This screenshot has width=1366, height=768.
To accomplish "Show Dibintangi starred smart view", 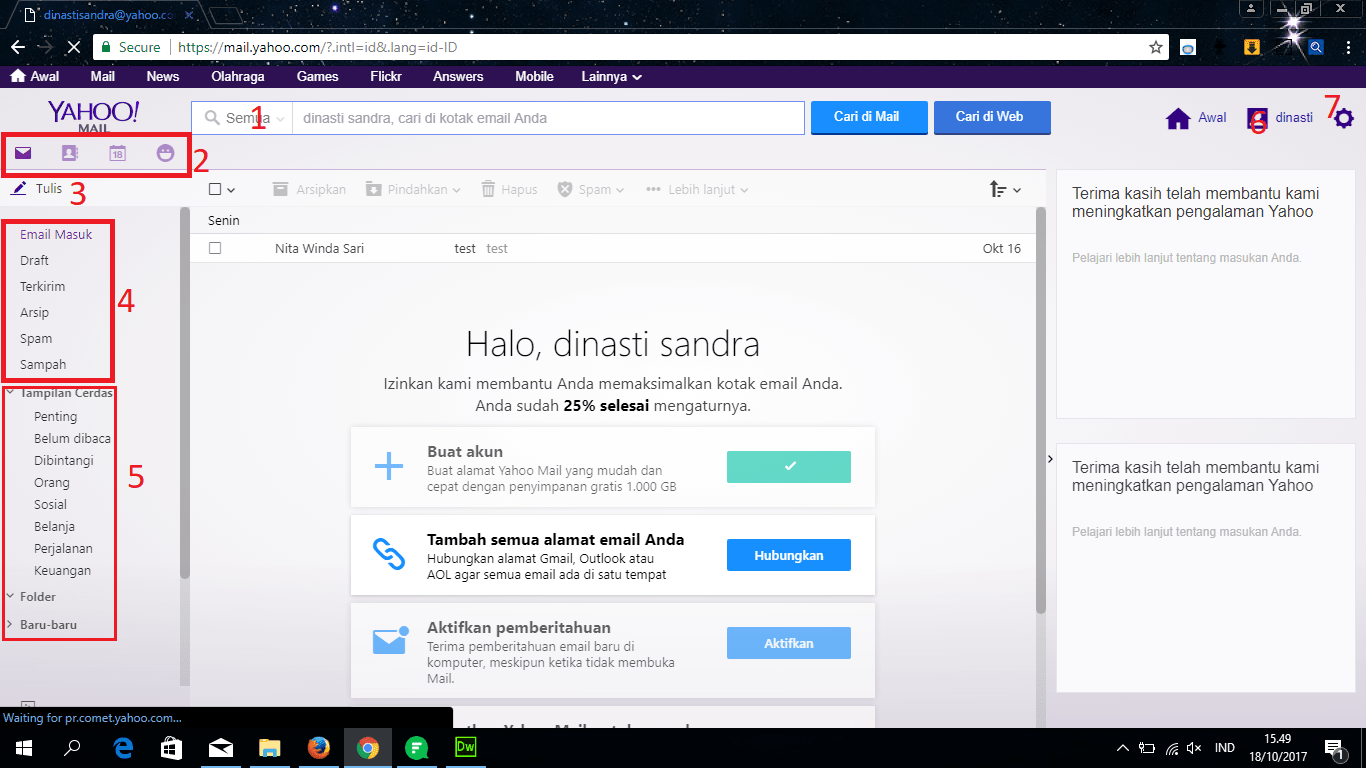I will click(x=64, y=460).
